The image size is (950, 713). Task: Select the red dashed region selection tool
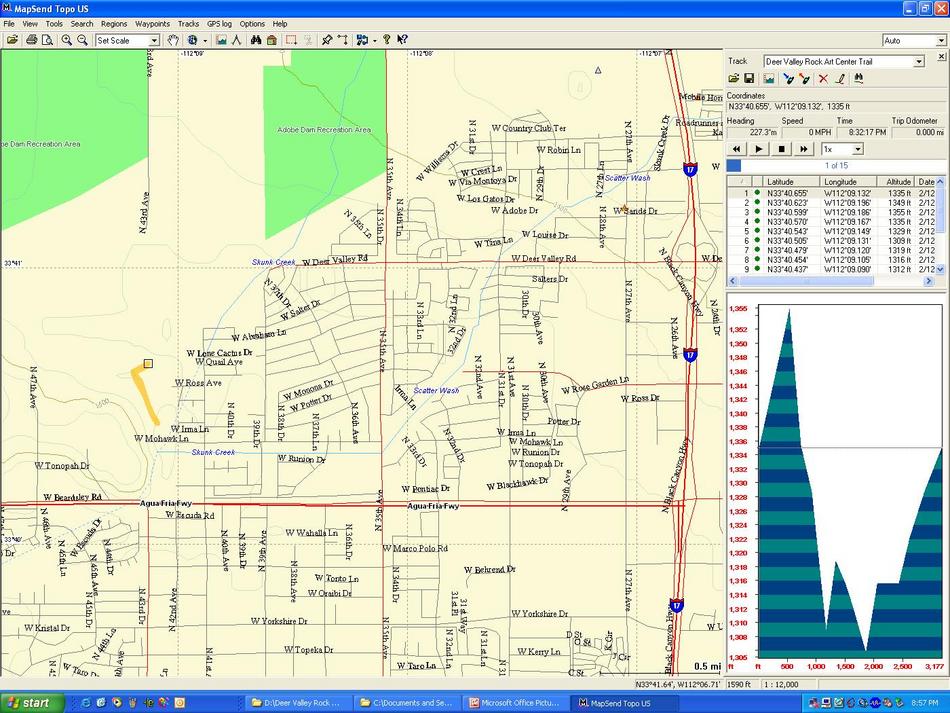291,40
